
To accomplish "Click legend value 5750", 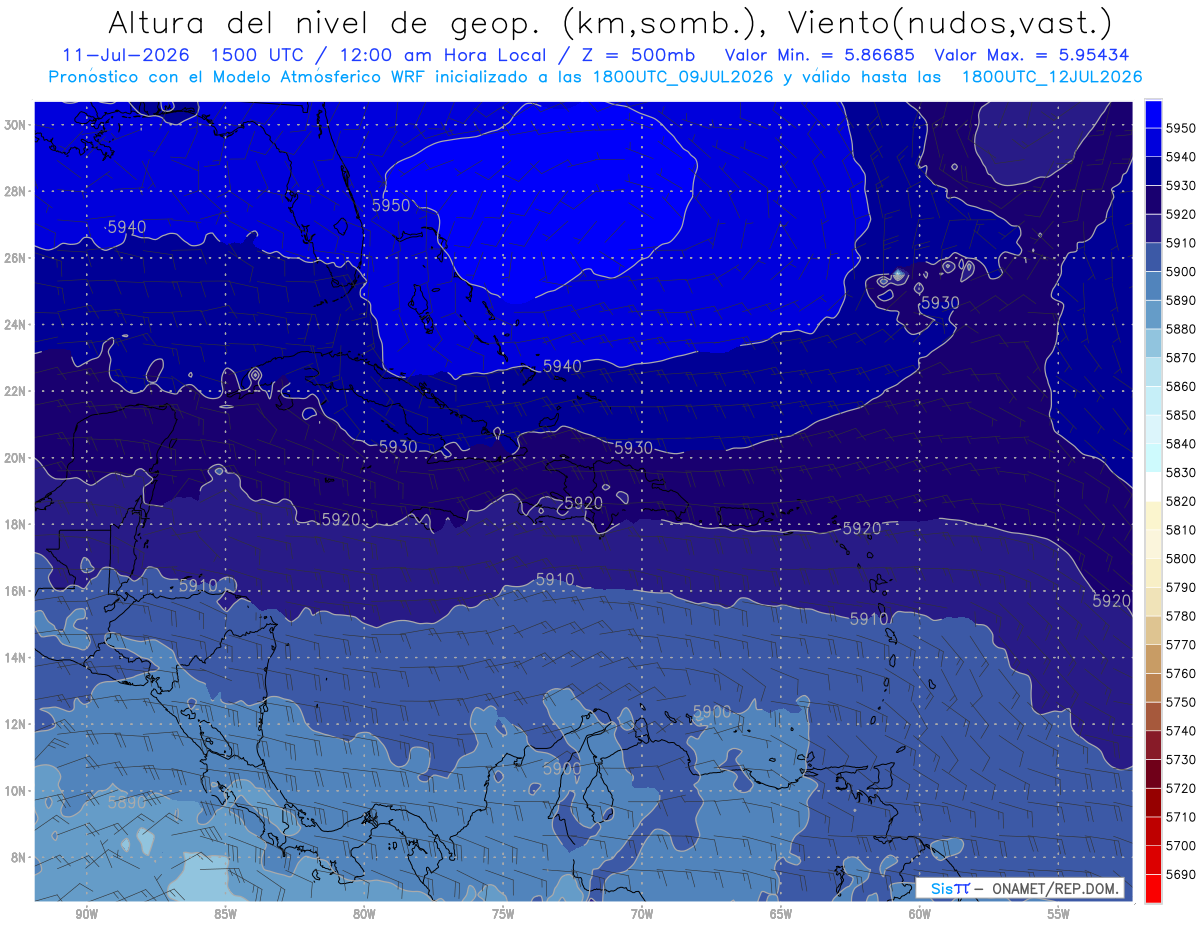I will tap(1181, 703).
